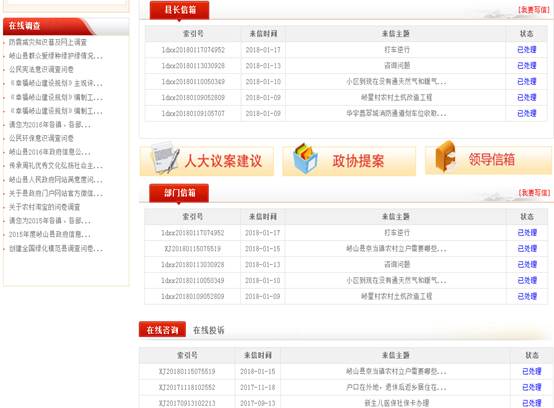Click 已处理 status for the 2017-11-18 consultation
This screenshot has height=408, width=554.
tap(531, 388)
